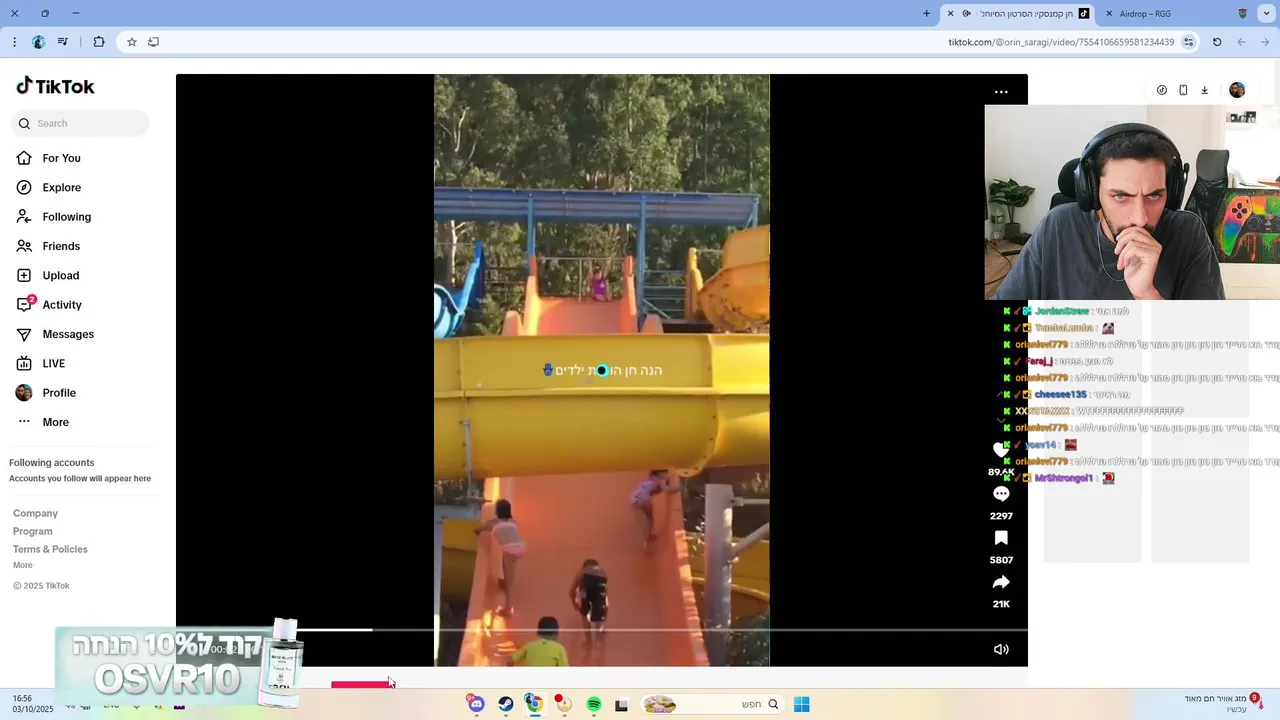The height and width of the screenshot is (720, 1280).
Task: Click the Search input field
Action: 81,123
